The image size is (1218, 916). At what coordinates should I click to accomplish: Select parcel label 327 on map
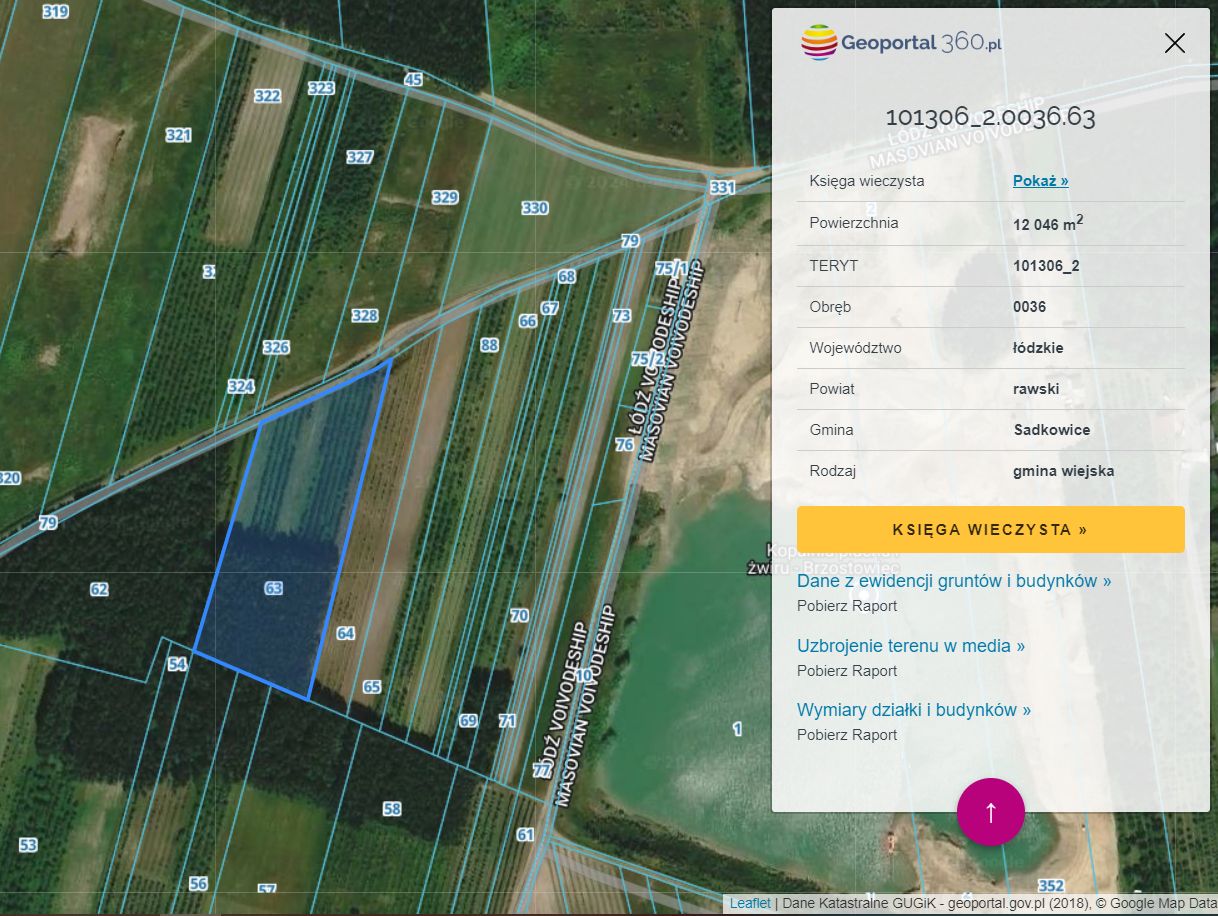pyautogui.click(x=360, y=157)
